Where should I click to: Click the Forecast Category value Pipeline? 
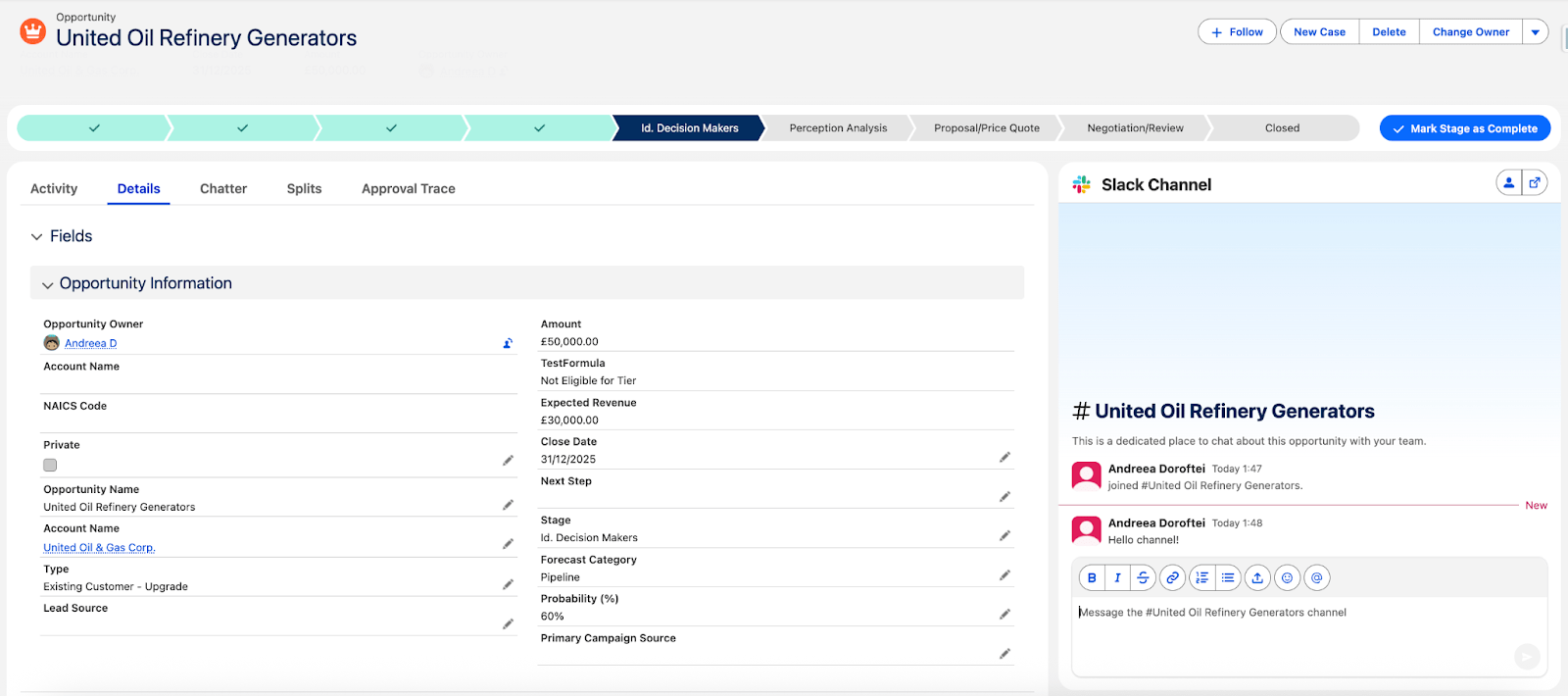tap(561, 577)
